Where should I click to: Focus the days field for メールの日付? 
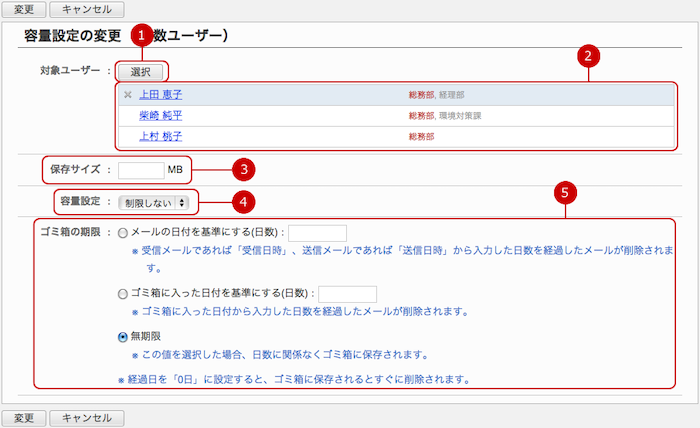(316, 233)
